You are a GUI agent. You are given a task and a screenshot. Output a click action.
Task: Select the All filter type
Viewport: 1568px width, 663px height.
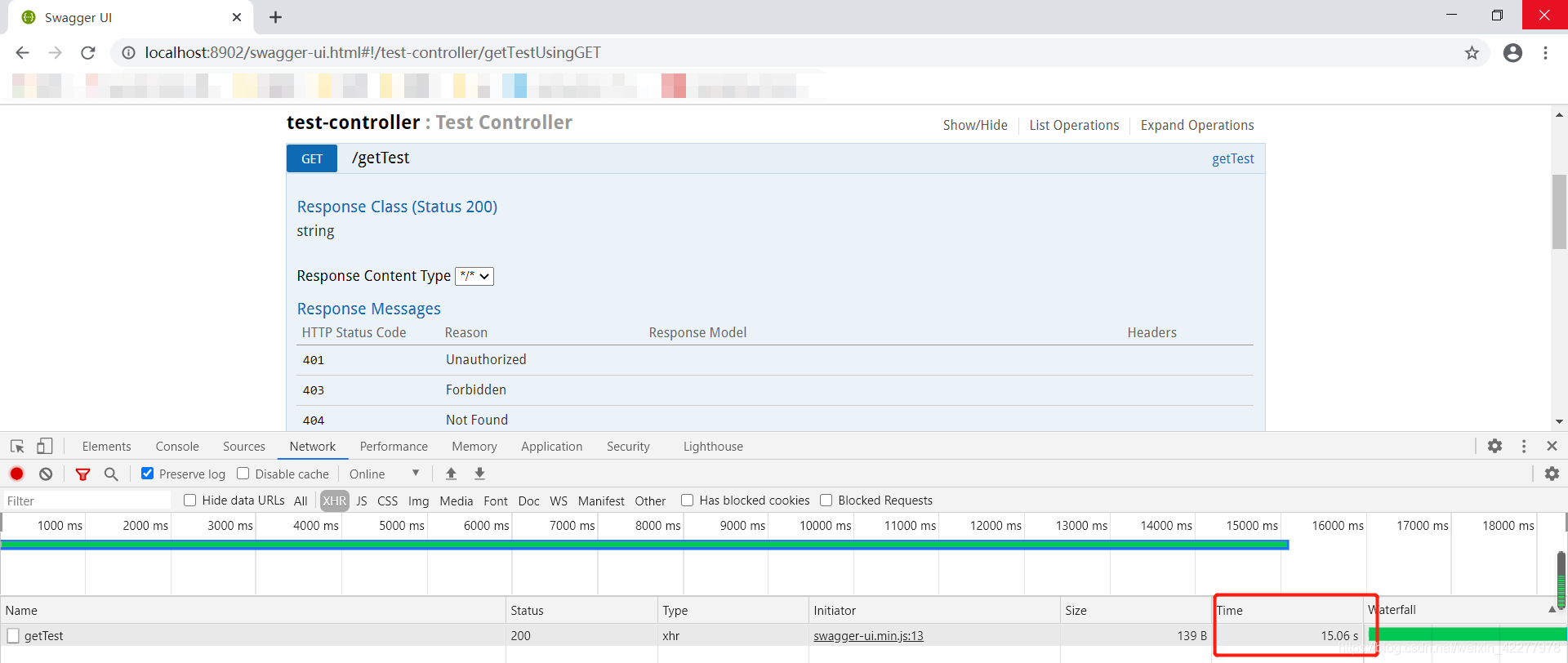(x=301, y=501)
